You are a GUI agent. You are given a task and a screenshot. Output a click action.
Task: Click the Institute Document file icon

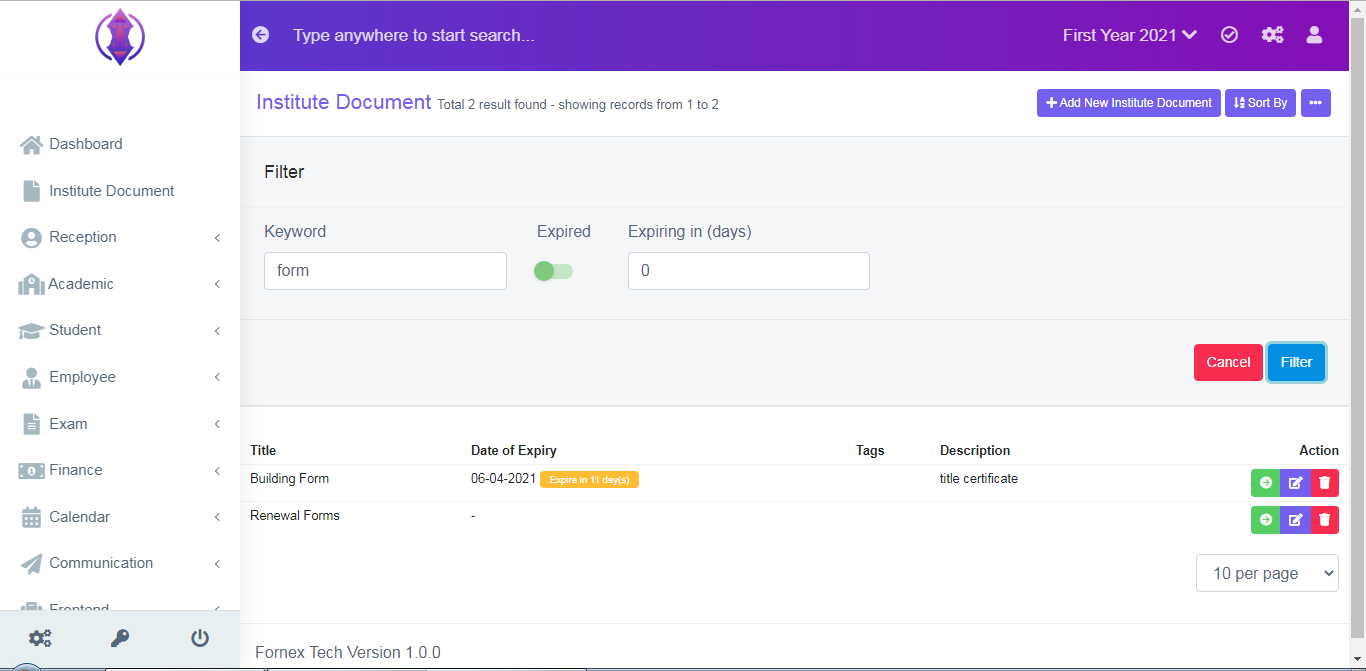coord(32,191)
